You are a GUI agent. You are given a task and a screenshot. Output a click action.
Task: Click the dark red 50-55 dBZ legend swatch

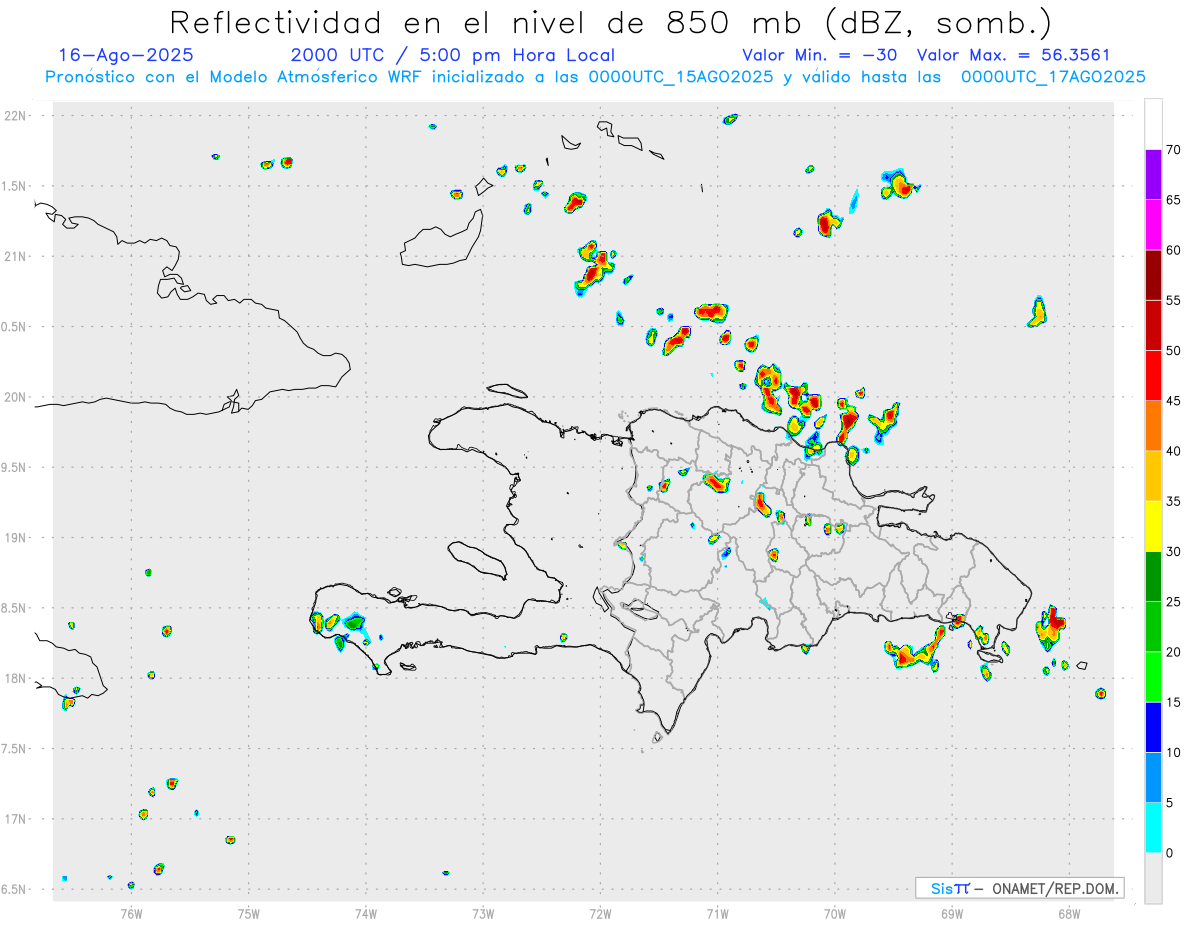pyautogui.click(x=1153, y=325)
